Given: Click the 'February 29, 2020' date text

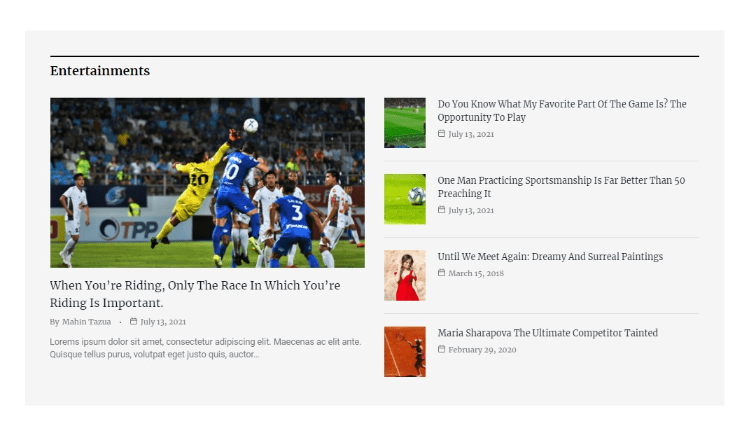Looking at the screenshot, I should (482, 350).
